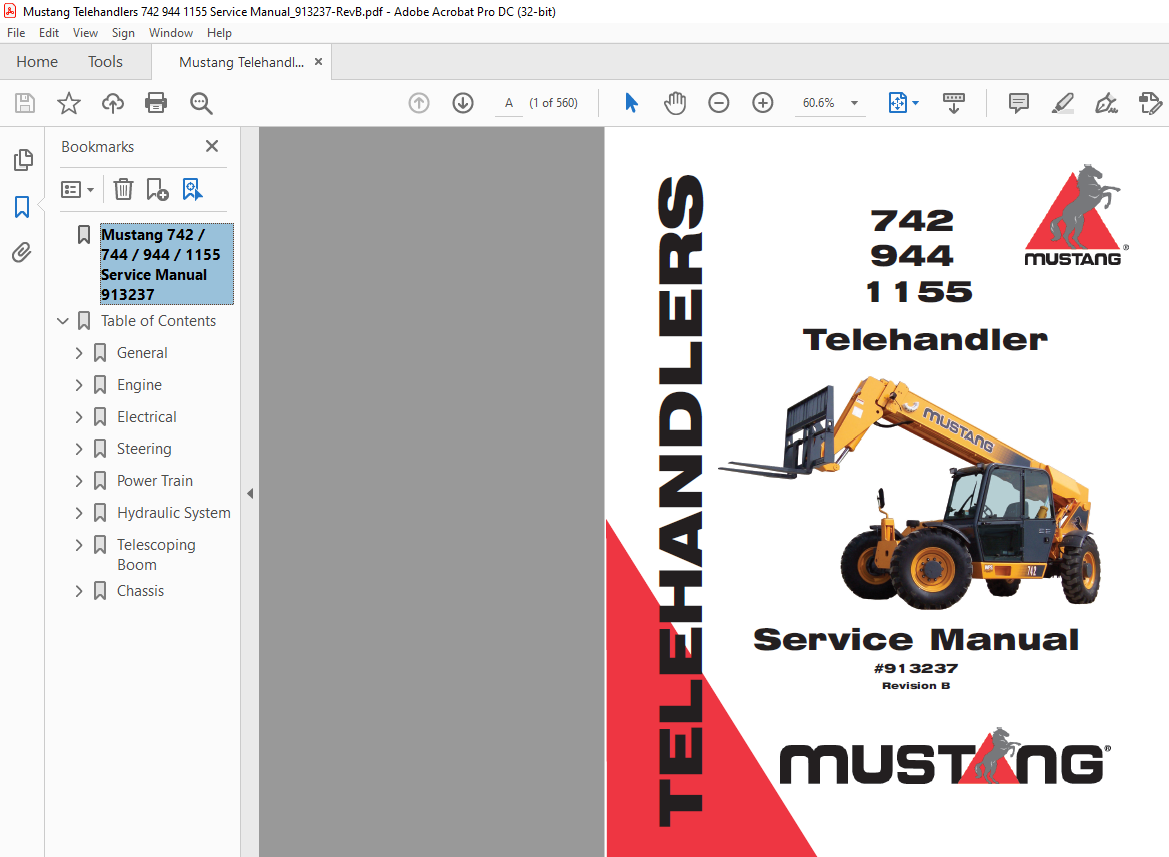Image resolution: width=1169 pixels, height=857 pixels.
Task: Jump to the Engine bookmark
Action: [x=139, y=385]
